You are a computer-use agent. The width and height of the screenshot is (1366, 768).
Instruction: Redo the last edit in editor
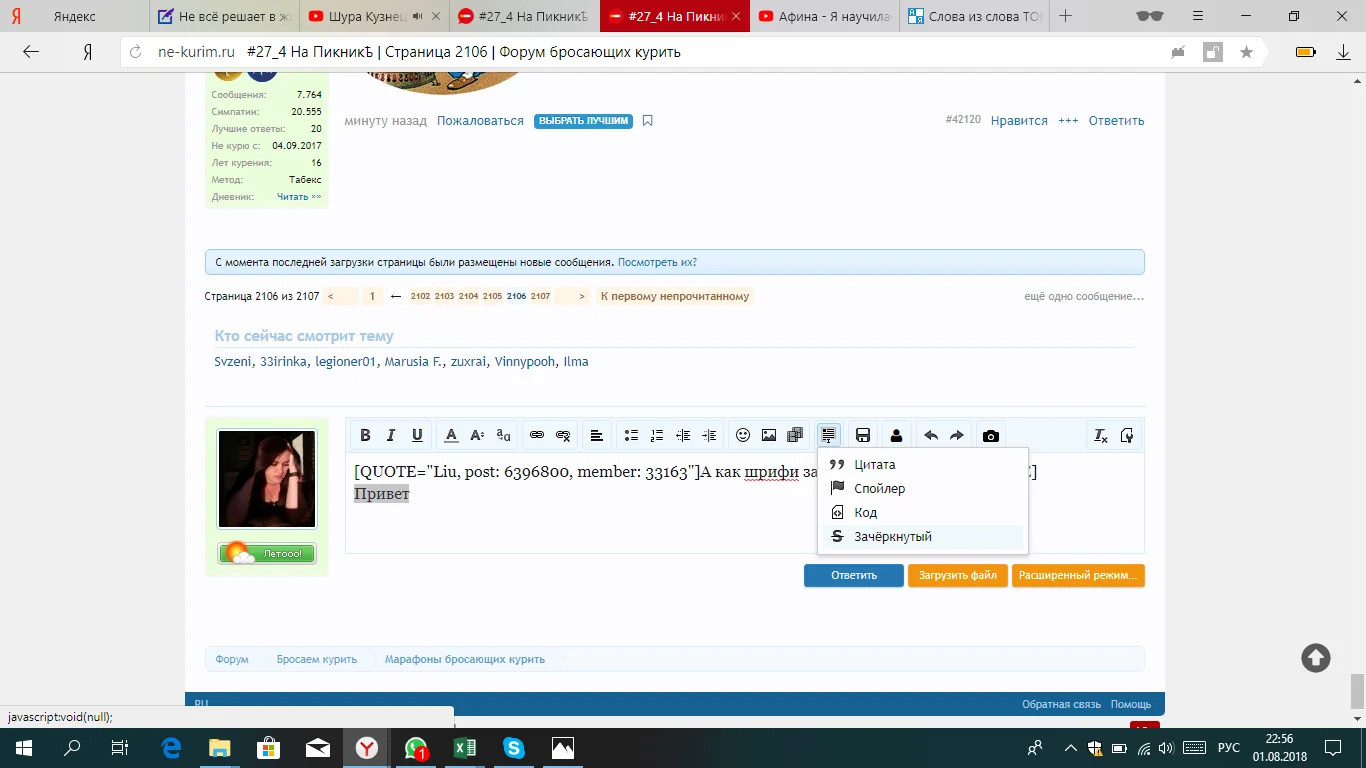click(x=957, y=435)
